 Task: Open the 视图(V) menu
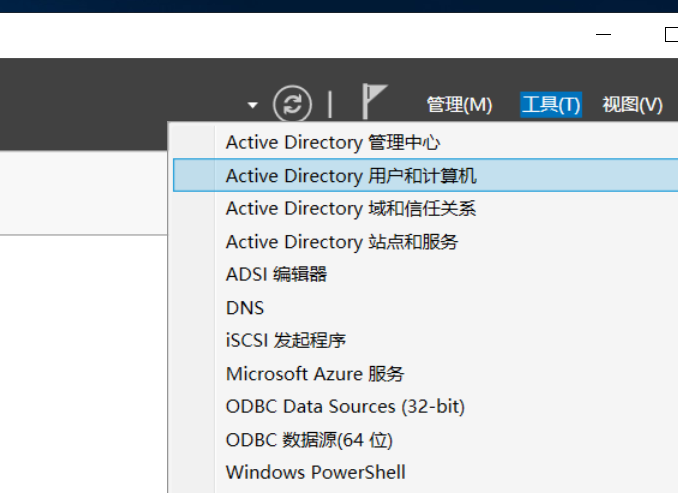633,105
